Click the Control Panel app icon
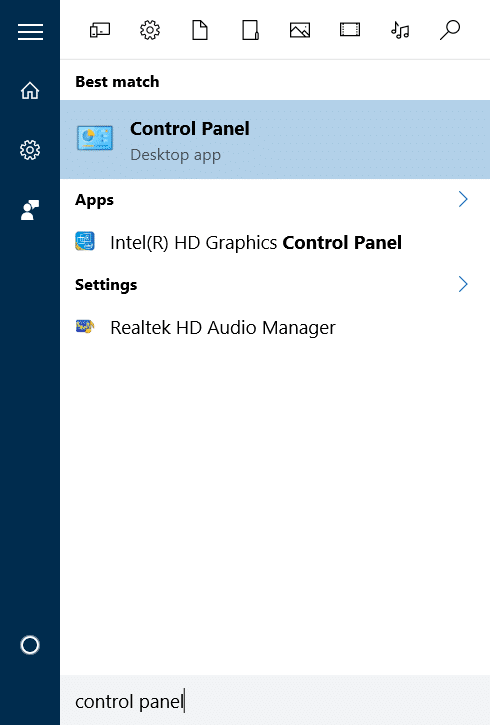 (95, 138)
